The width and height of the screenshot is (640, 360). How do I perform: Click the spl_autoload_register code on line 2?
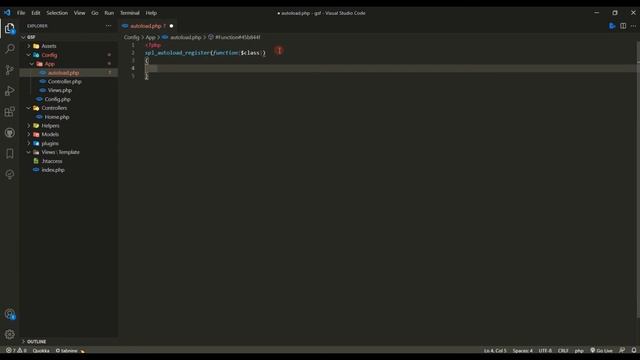click(x=177, y=53)
